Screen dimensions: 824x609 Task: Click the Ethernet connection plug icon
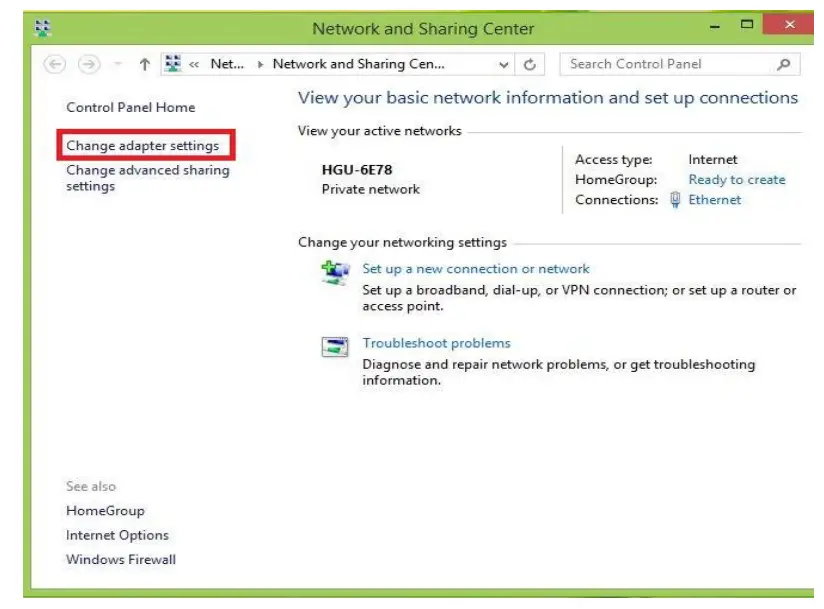pyautogui.click(x=675, y=200)
